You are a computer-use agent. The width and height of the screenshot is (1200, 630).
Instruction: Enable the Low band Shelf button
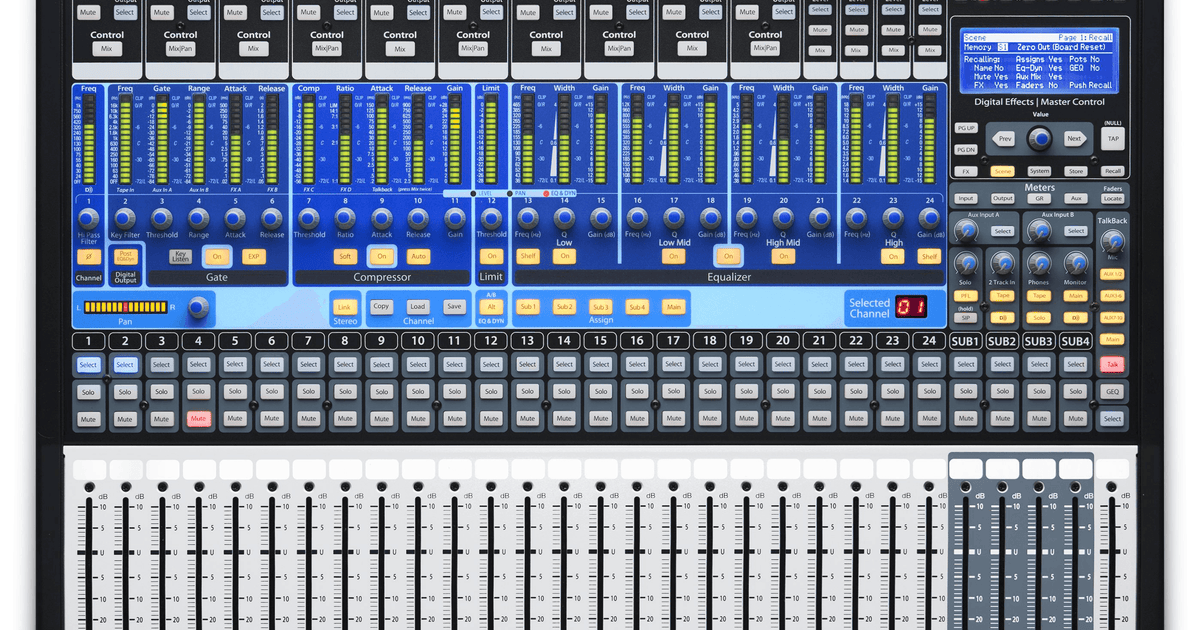click(528, 257)
